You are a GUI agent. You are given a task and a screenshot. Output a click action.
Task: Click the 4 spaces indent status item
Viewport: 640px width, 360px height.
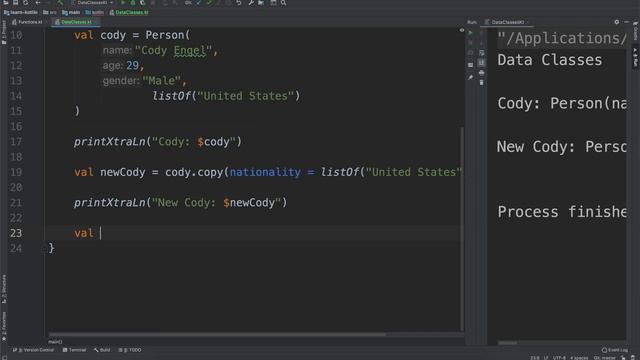coord(579,358)
